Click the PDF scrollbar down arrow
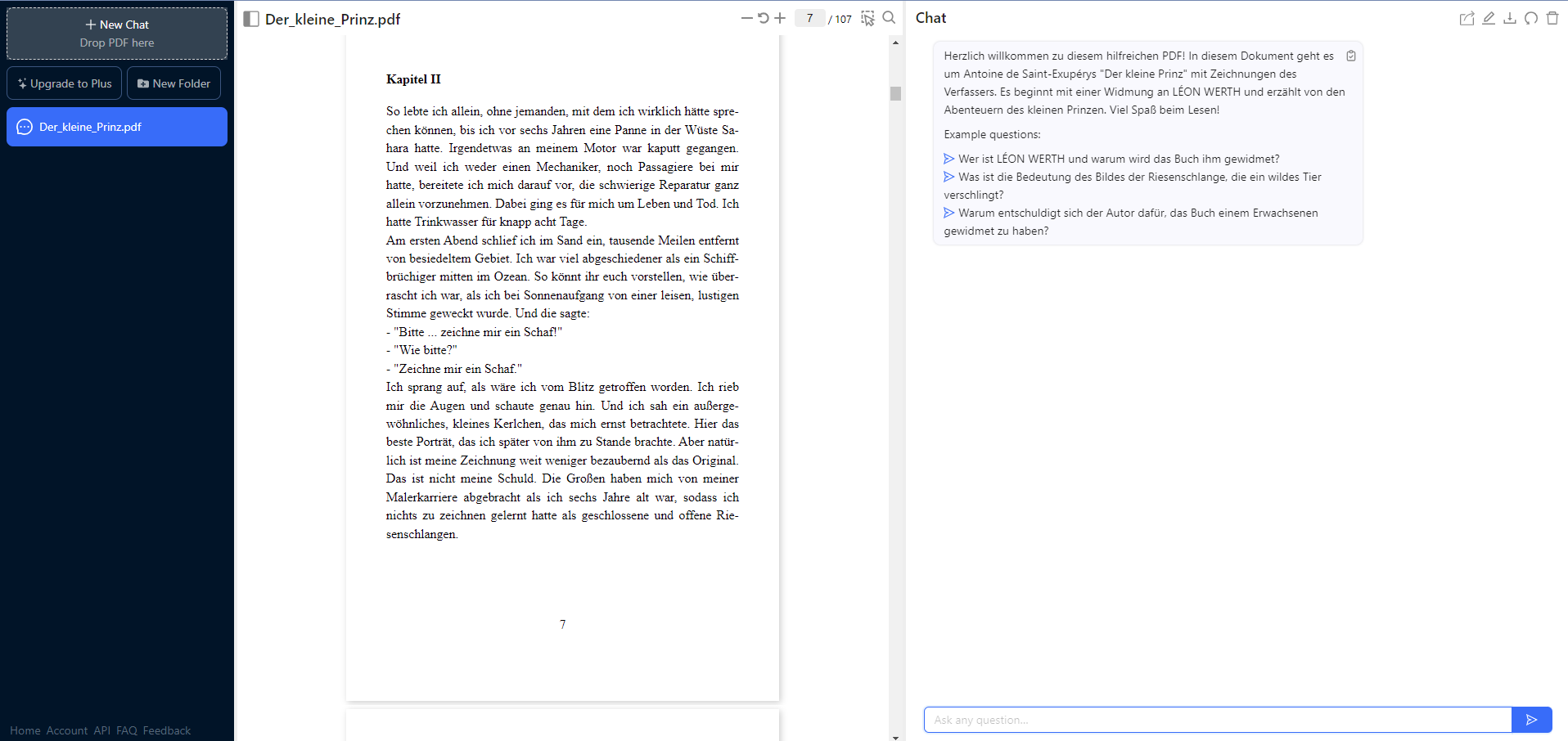 895,737
